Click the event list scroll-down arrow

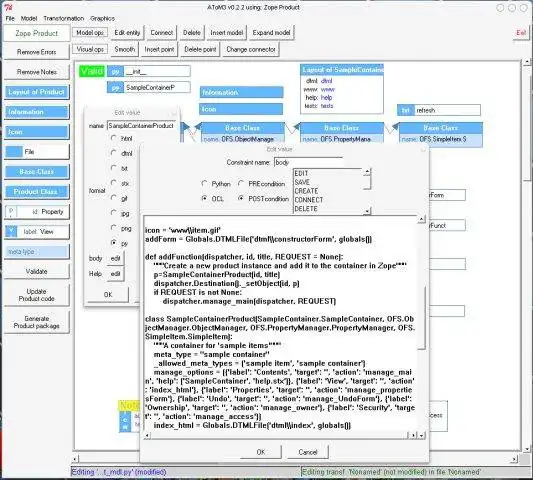point(367,211)
